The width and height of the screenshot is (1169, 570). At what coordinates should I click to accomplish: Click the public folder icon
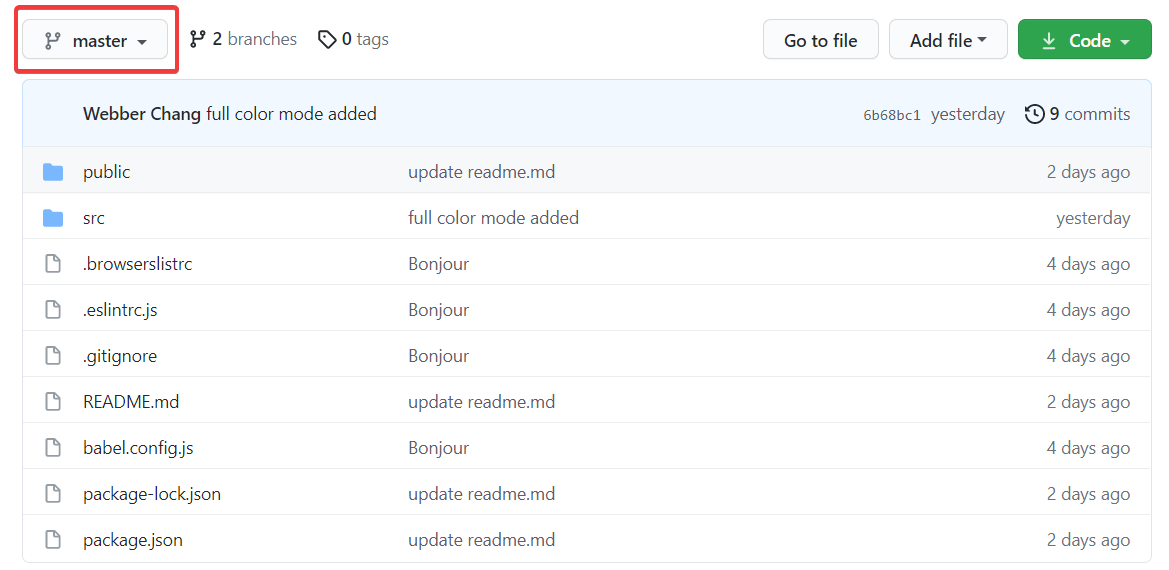[53, 172]
